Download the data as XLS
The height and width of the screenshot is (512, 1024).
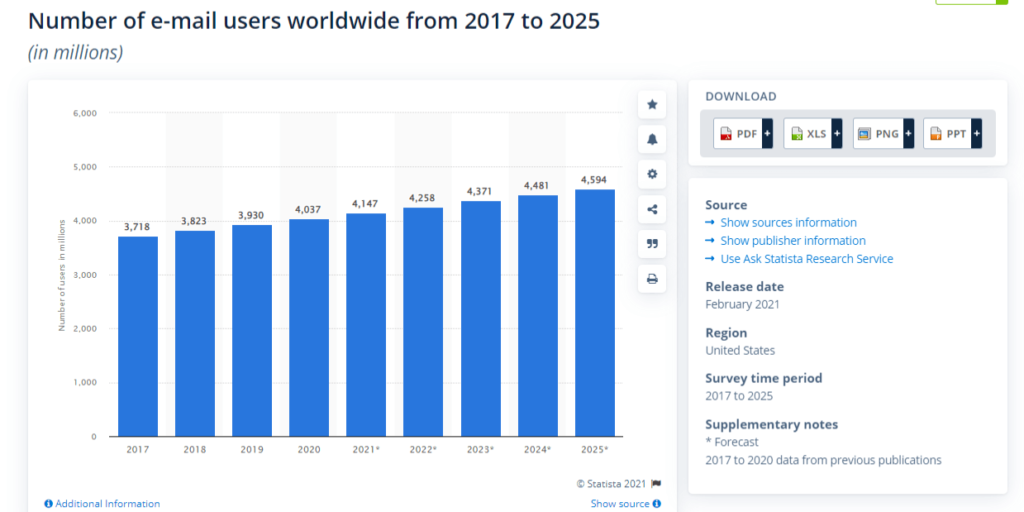pos(808,134)
